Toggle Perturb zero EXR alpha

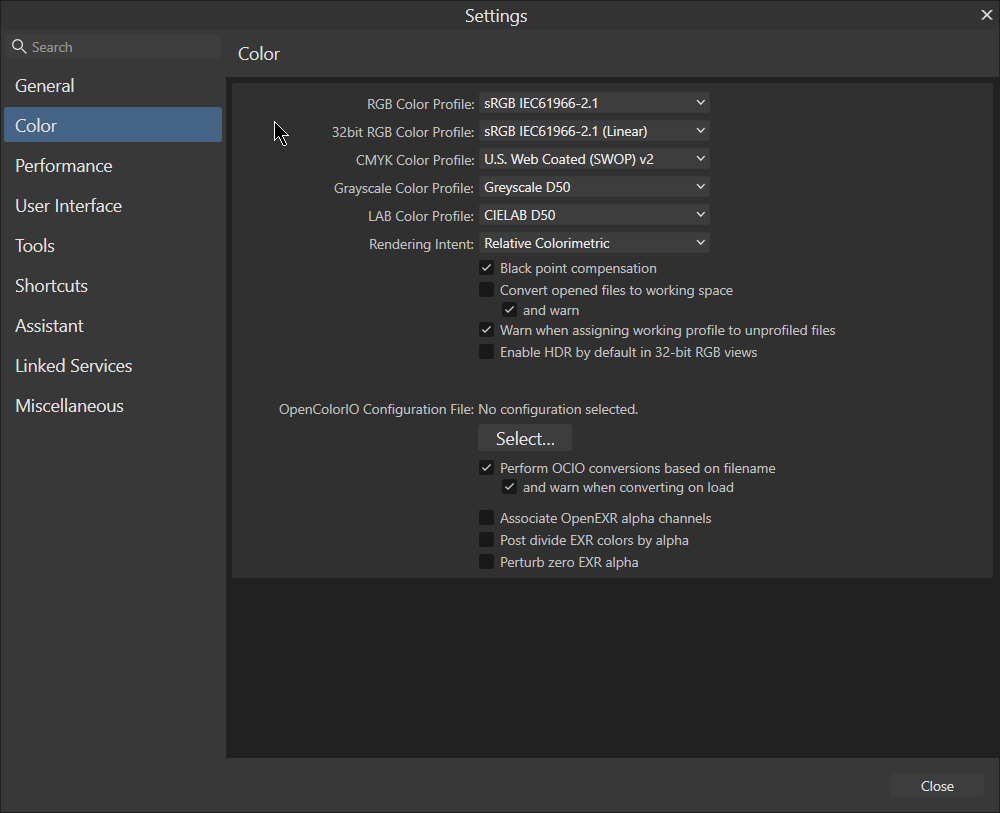click(487, 562)
